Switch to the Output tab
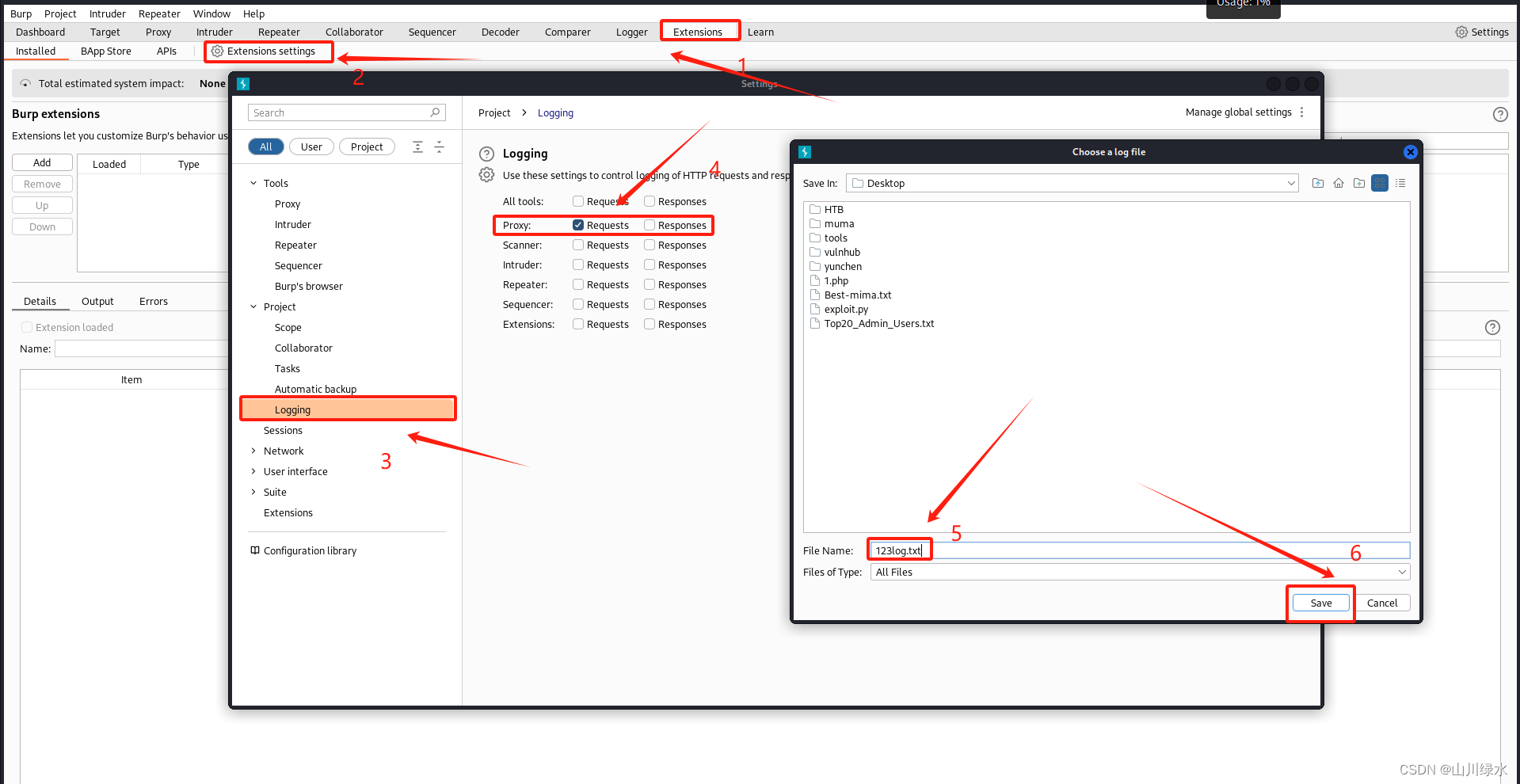 click(97, 302)
